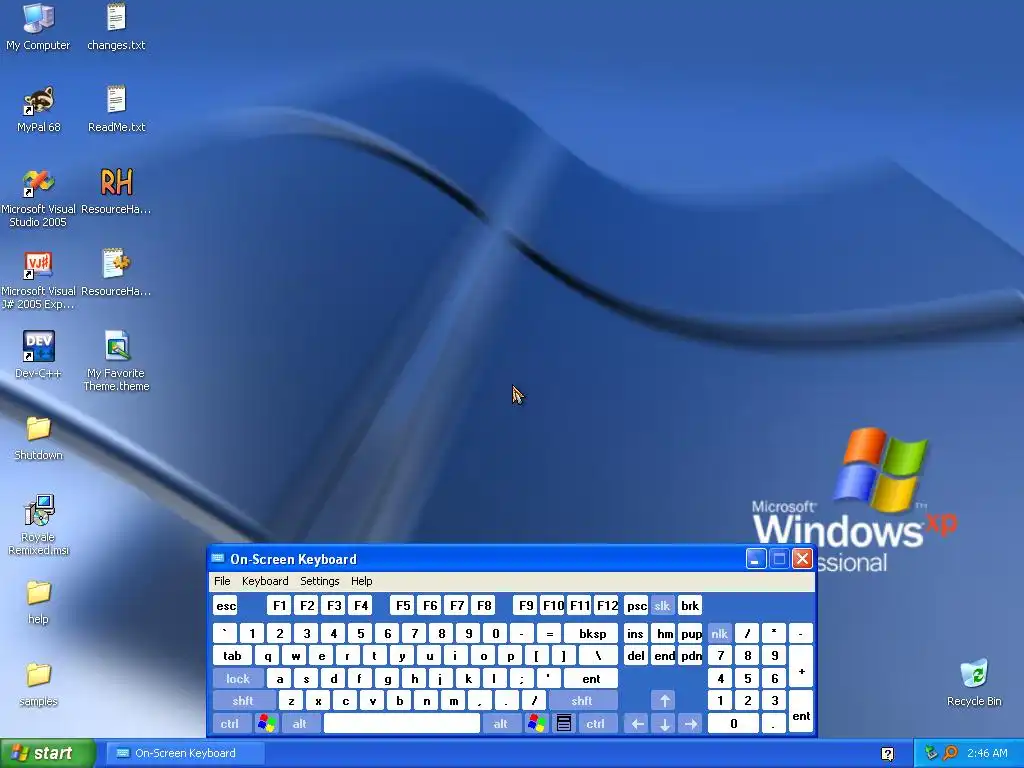Screen dimensions: 1024x768
Task: Click the application menu key on keyboard
Action: (x=564, y=724)
